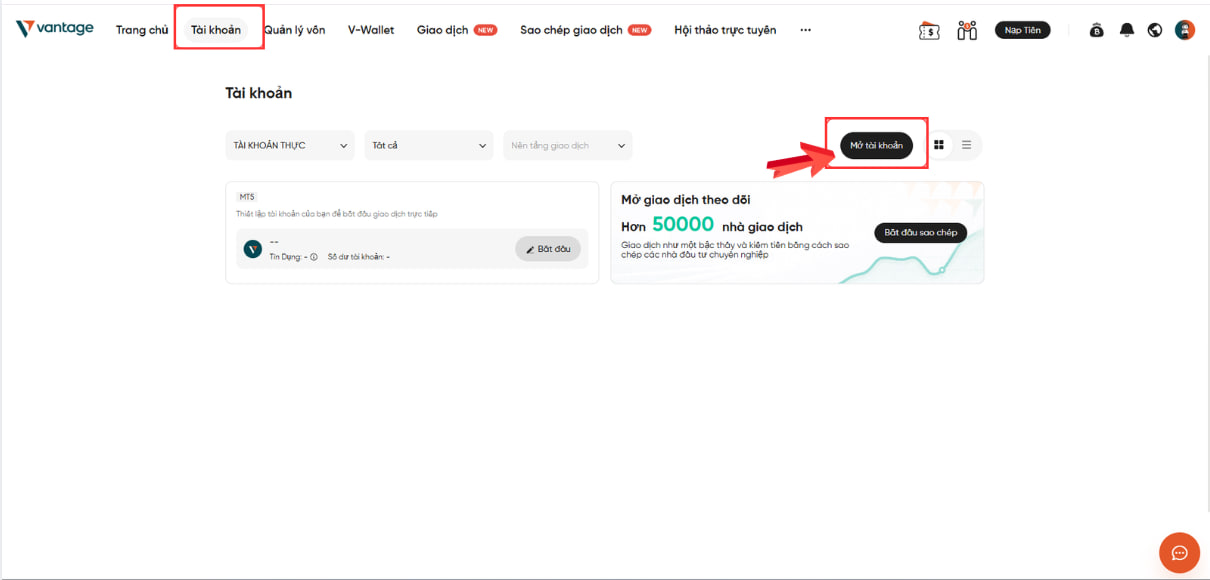Expand the TÀI KHOẢN THỰC dropdown
The height and width of the screenshot is (580, 1210).
coord(290,146)
